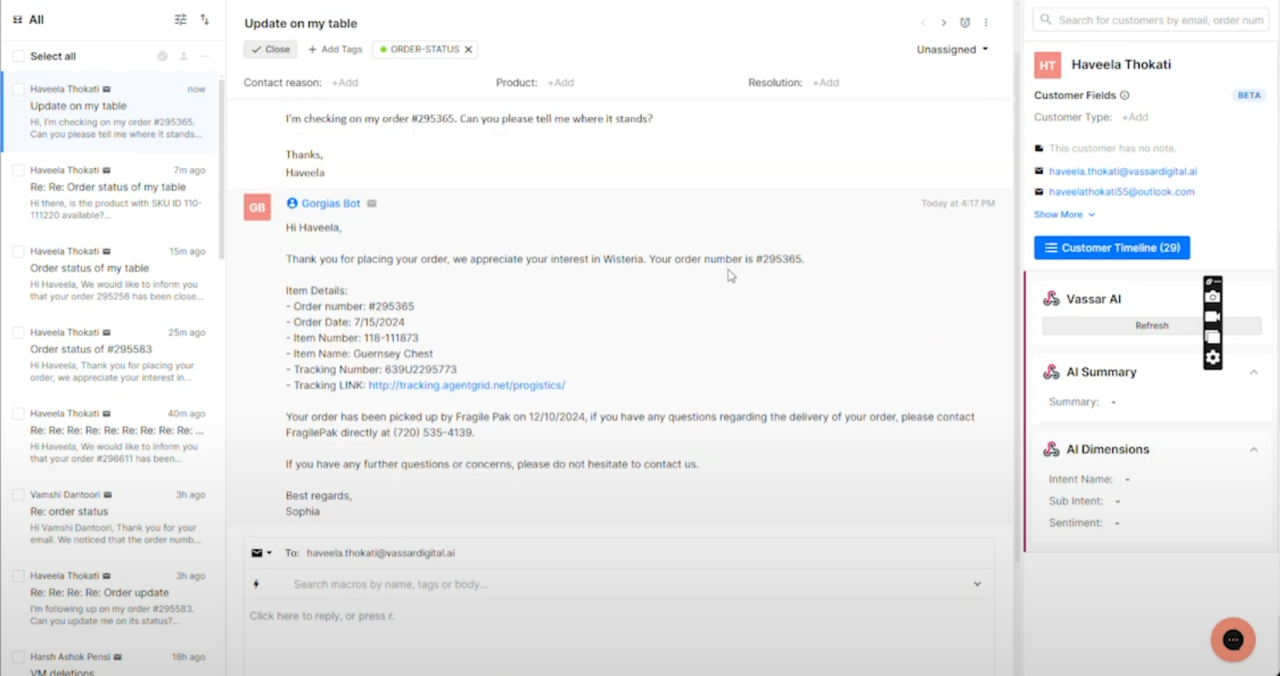Click the bulk assign person icon
1280x676 pixels.
tap(183, 56)
